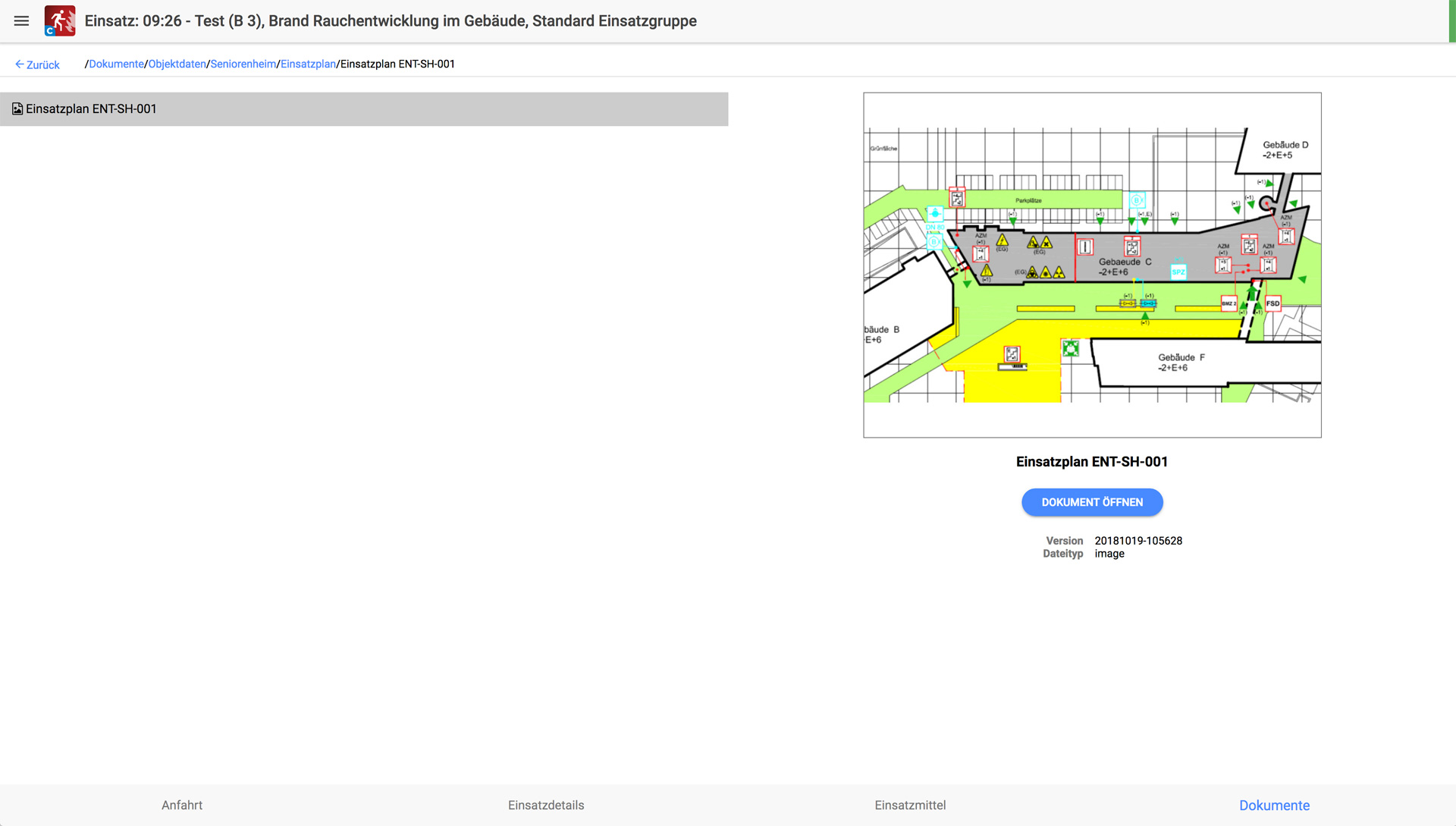Navigate to Dokumente breadcrumb

click(116, 64)
